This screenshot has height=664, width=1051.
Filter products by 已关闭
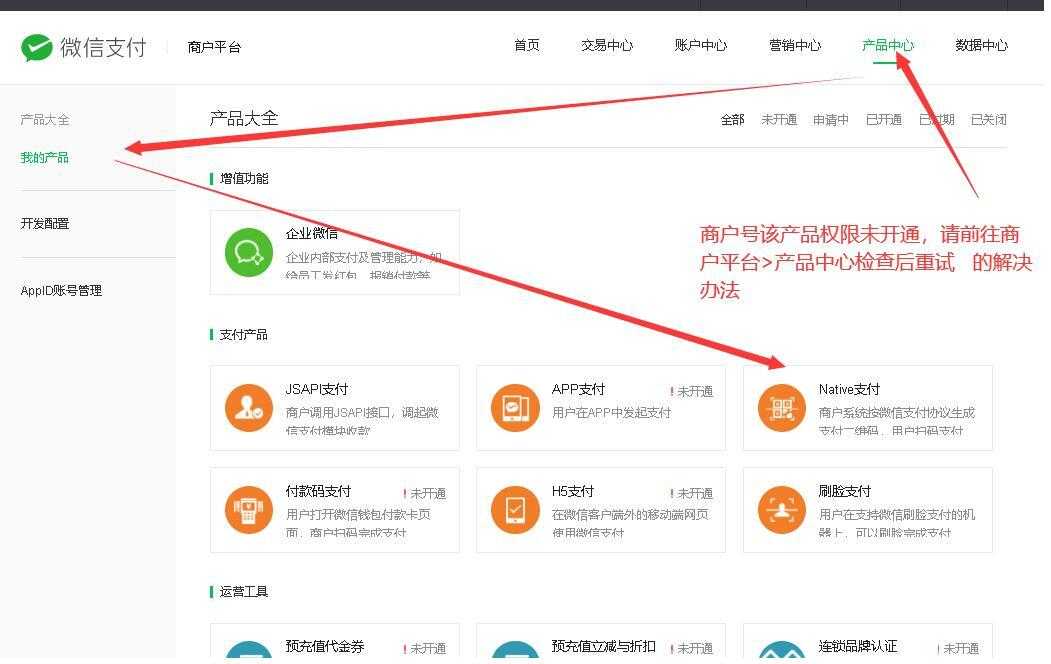[989, 120]
